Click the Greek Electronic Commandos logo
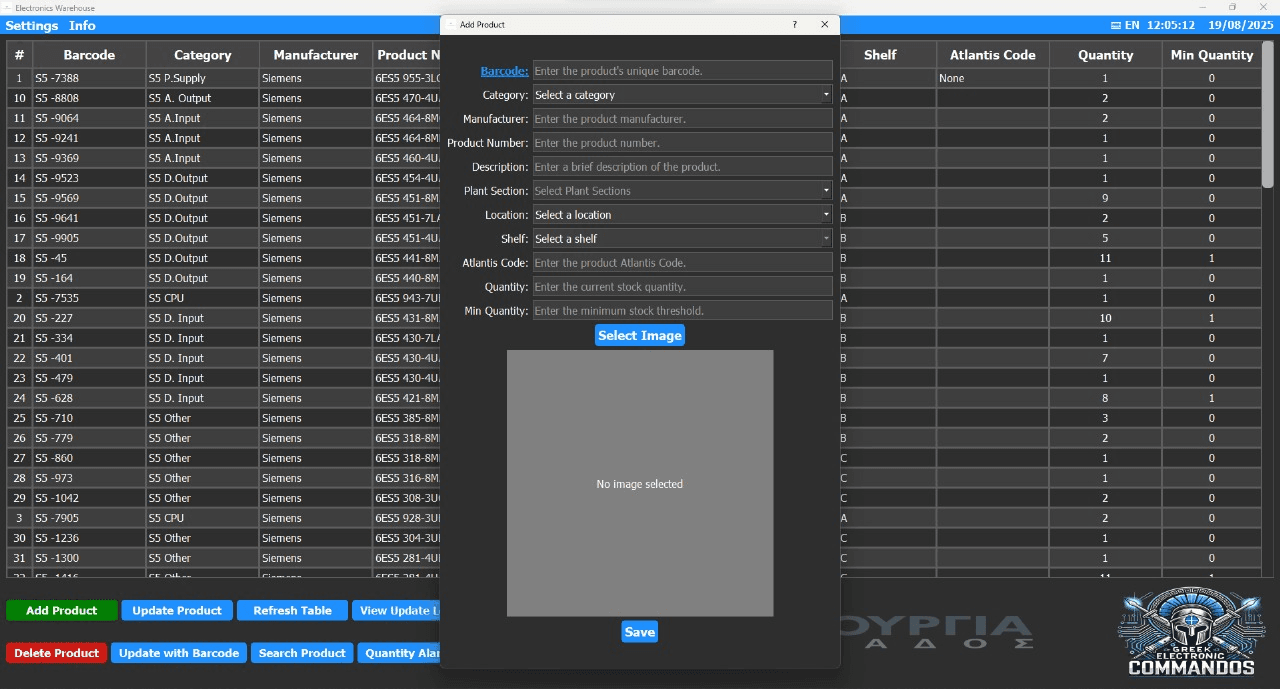The image size is (1280, 689). pyautogui.click(x=1190, y=632)
